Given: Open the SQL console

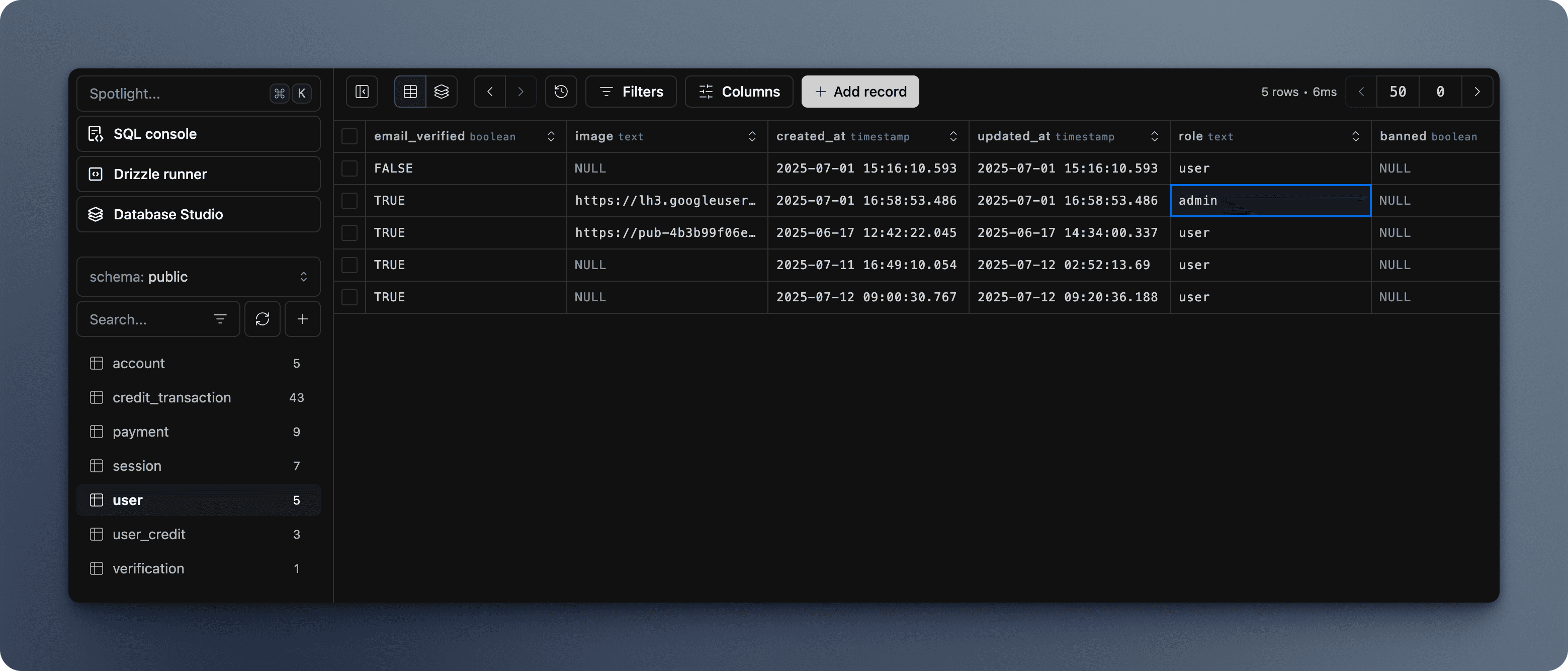Looking at the screenshot, I should (199, 134).
